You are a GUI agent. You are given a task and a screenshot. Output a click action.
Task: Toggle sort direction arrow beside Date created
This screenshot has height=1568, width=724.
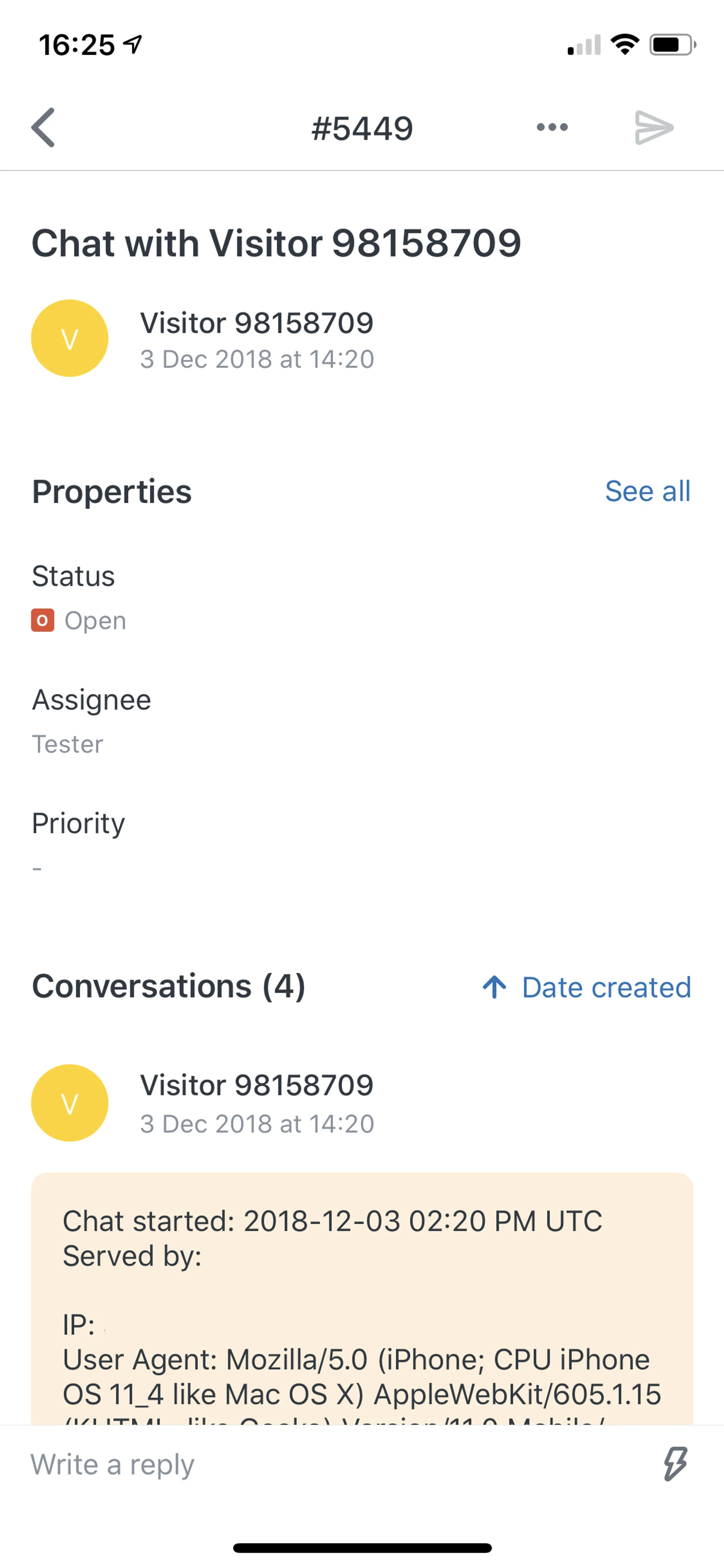[x=494, y=987]
